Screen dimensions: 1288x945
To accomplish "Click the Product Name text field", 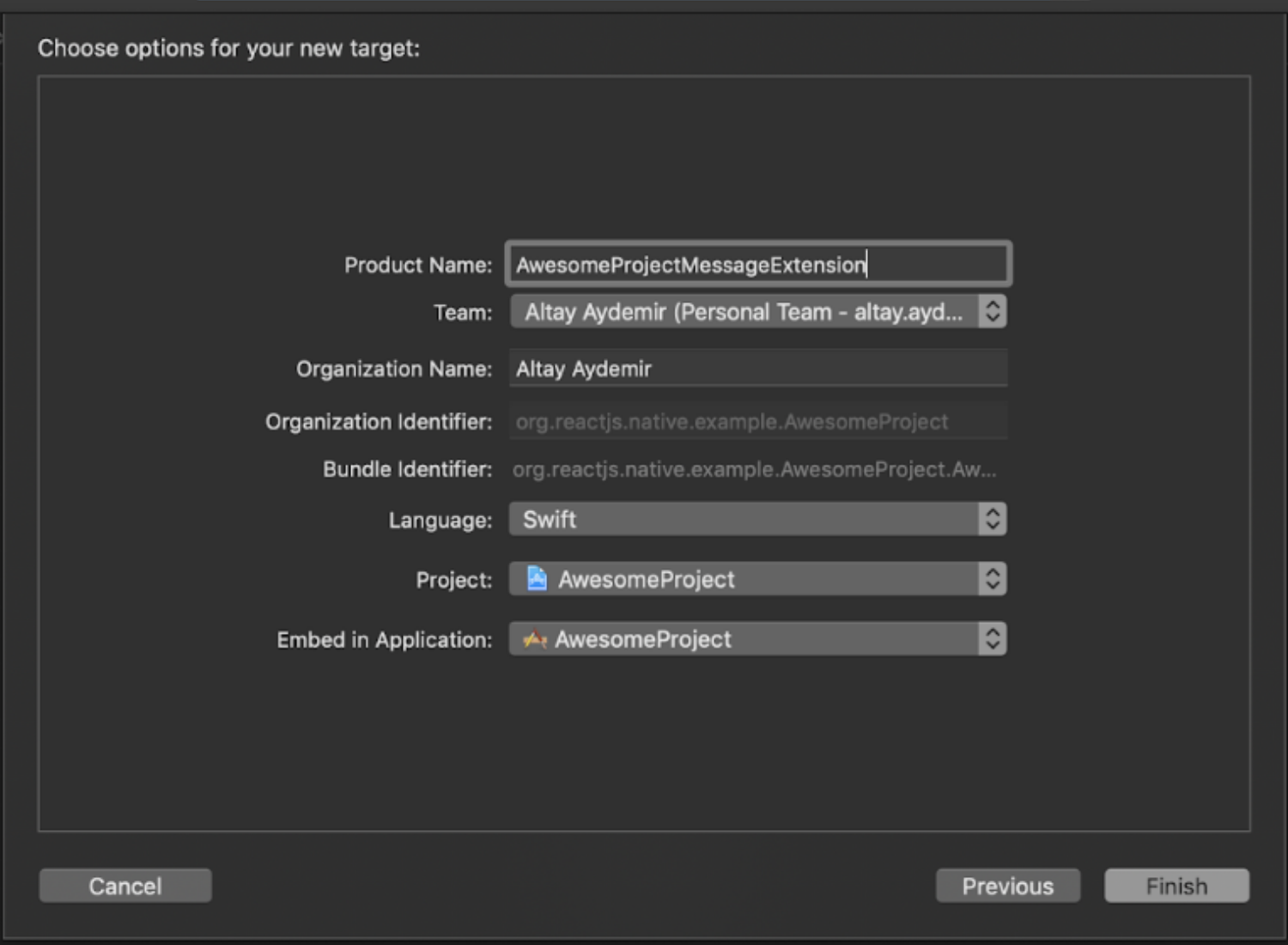I will click(x=758, y=265).
